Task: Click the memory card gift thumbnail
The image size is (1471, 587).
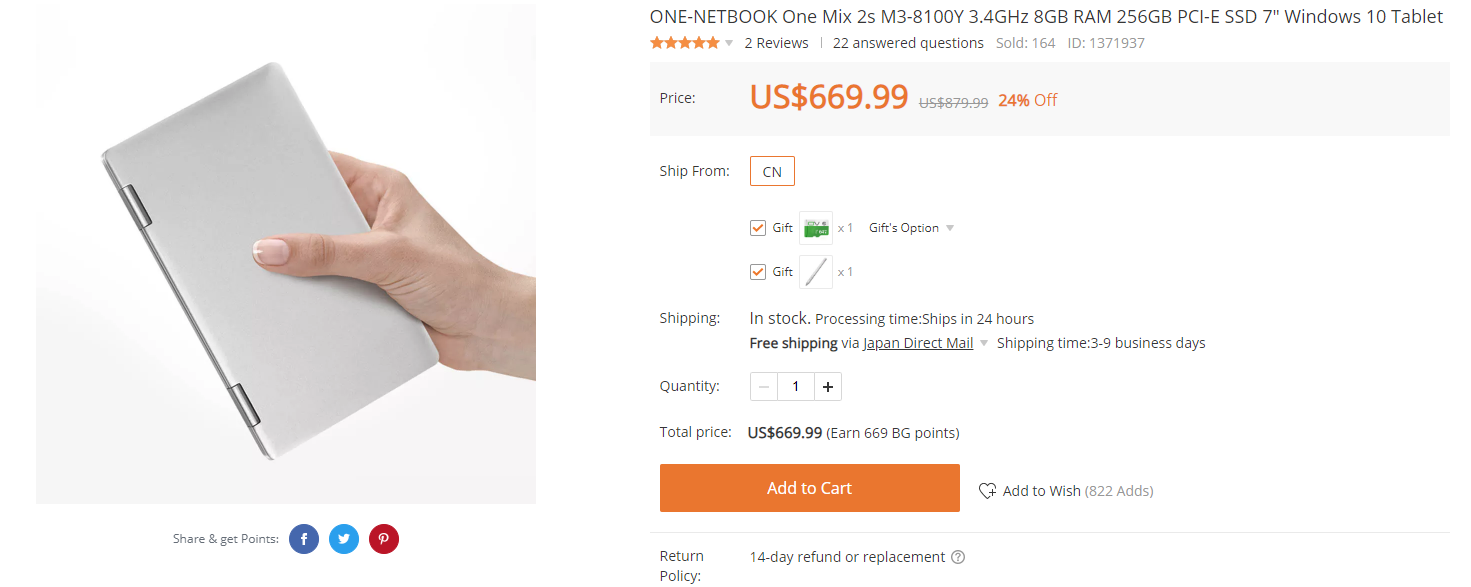Action: pos(816,228)
